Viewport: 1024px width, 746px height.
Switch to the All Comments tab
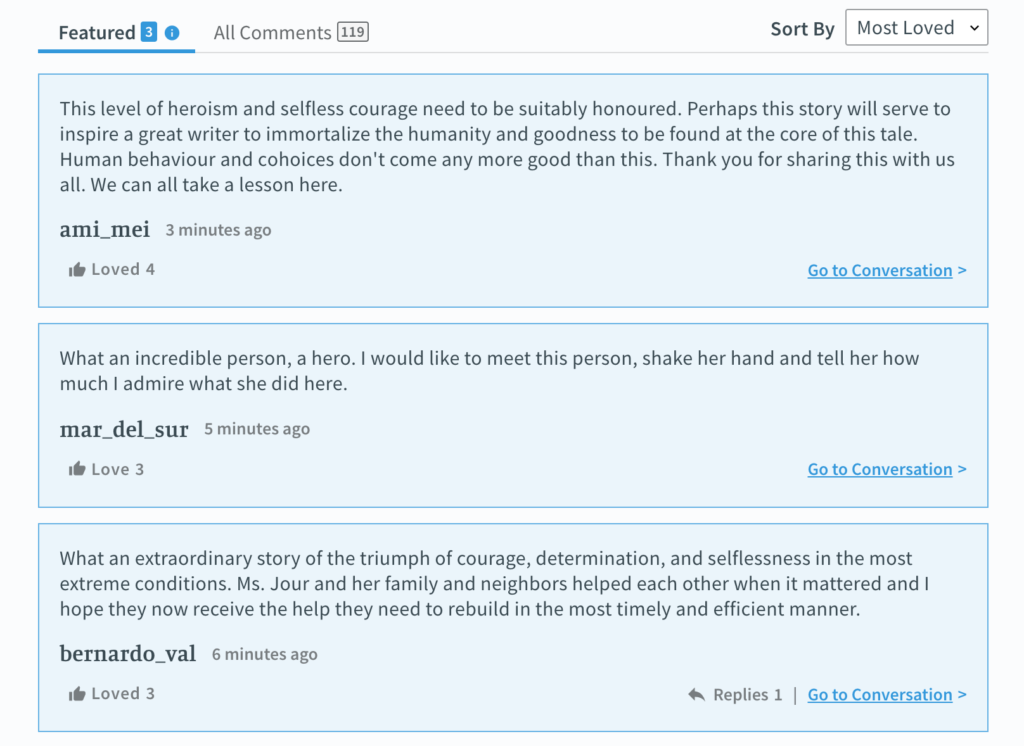pos(291,32)
